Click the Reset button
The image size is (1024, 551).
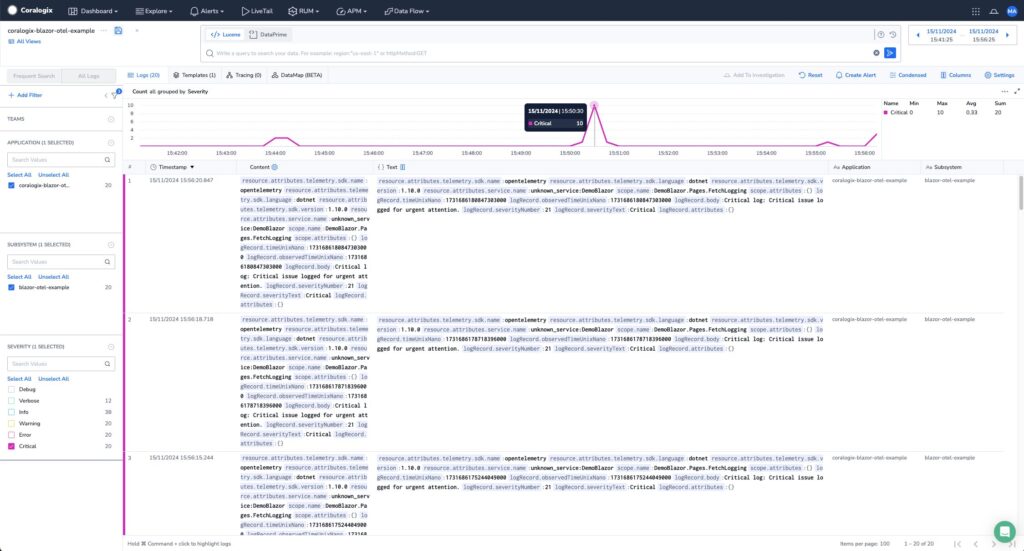click(x=810, y=75)
